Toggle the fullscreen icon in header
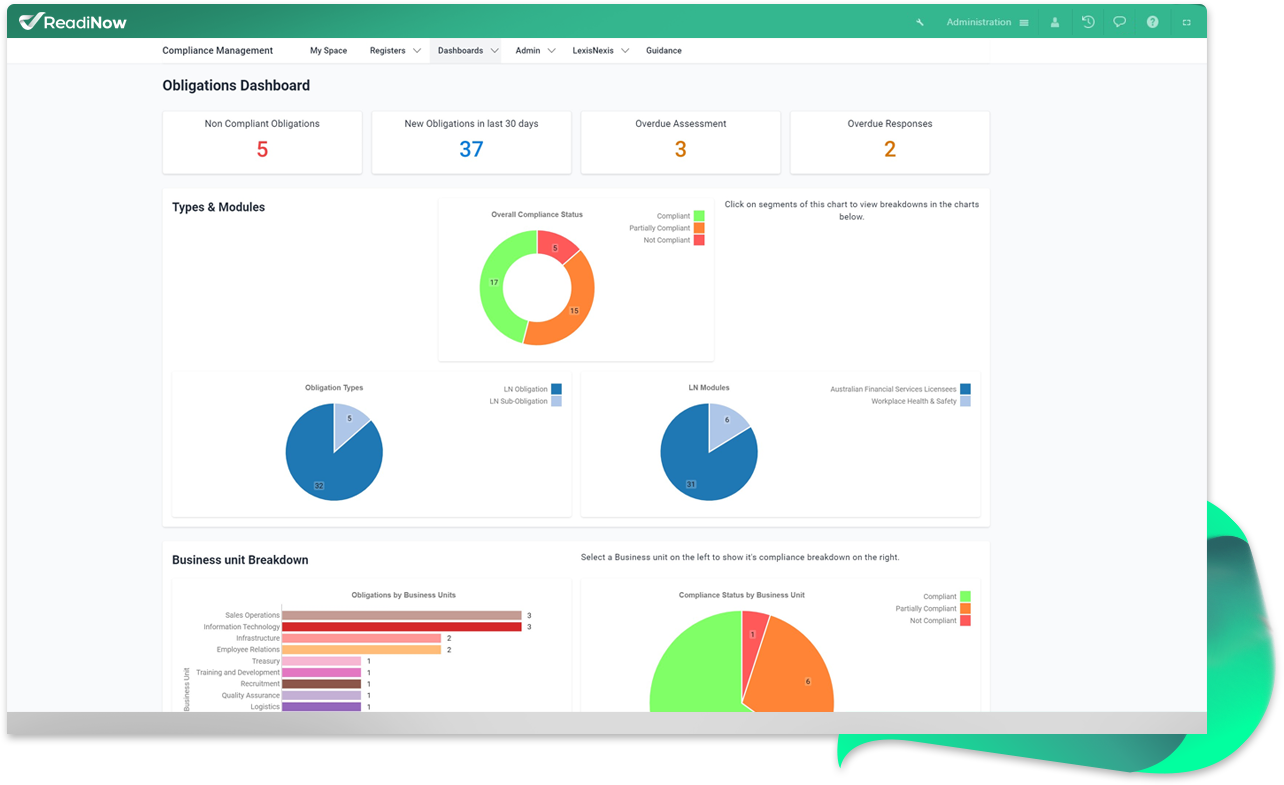The image size is (1284, 785). [x=1187, y=22]
